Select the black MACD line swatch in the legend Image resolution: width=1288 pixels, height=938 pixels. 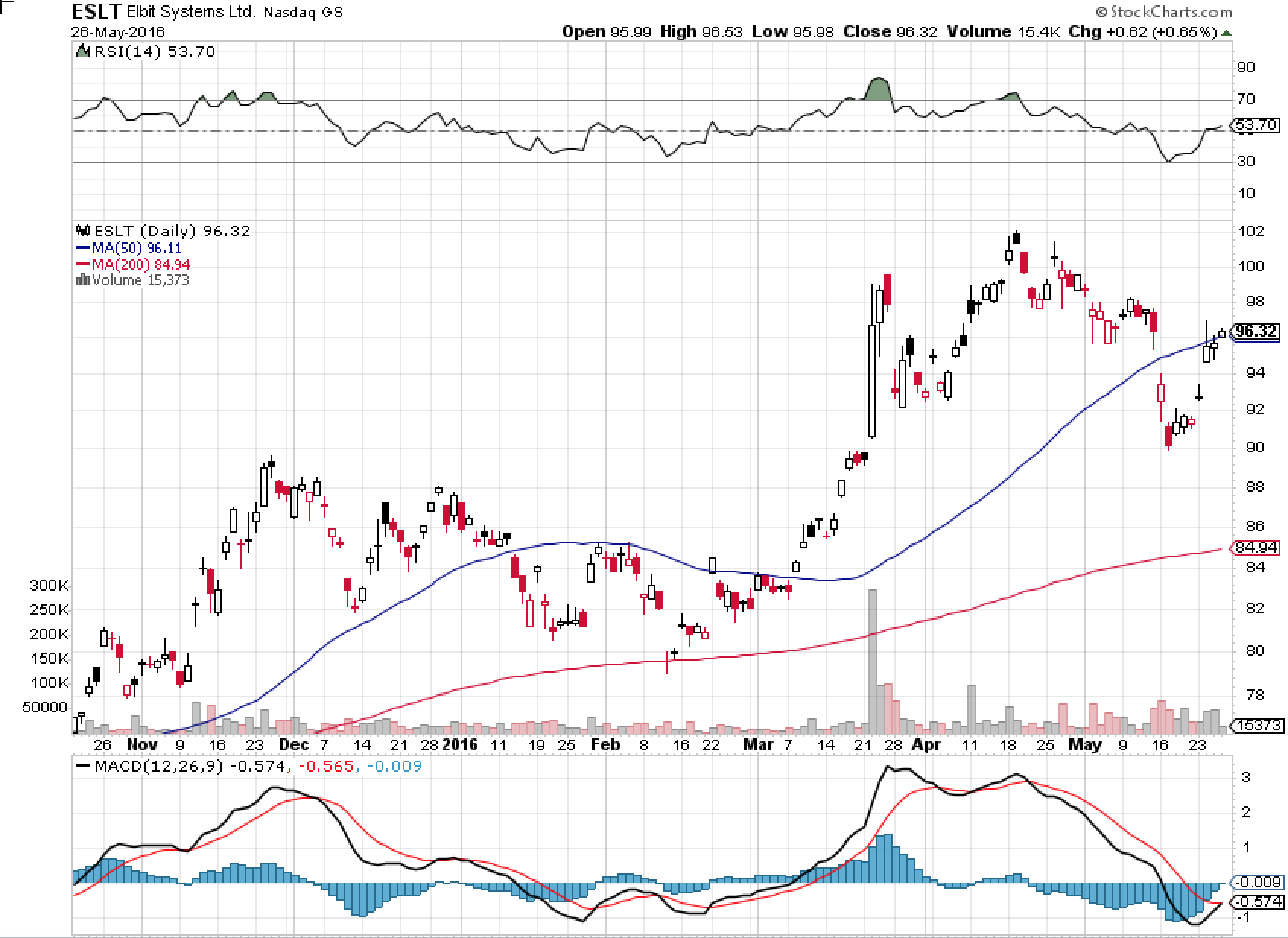83,766
